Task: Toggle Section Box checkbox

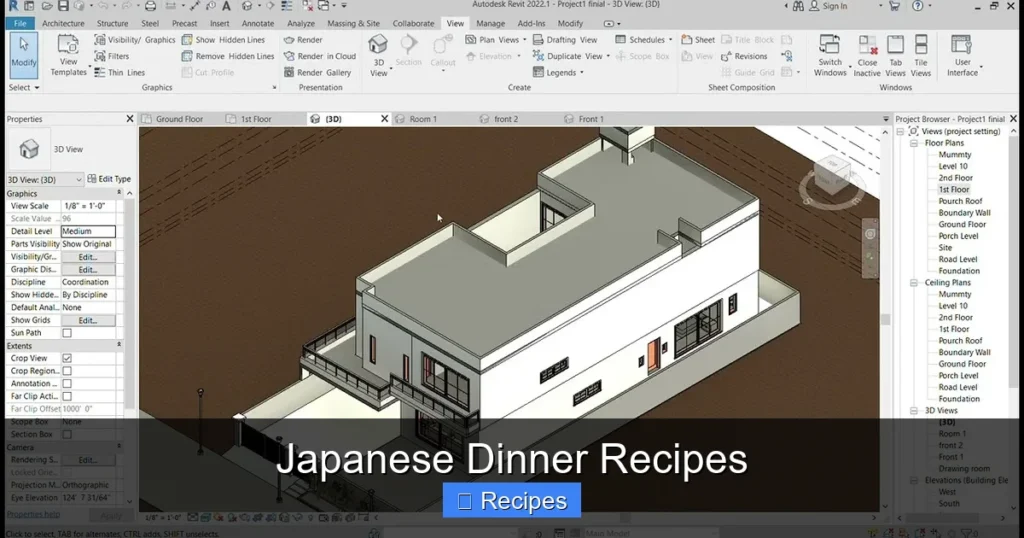Action: 67,435
